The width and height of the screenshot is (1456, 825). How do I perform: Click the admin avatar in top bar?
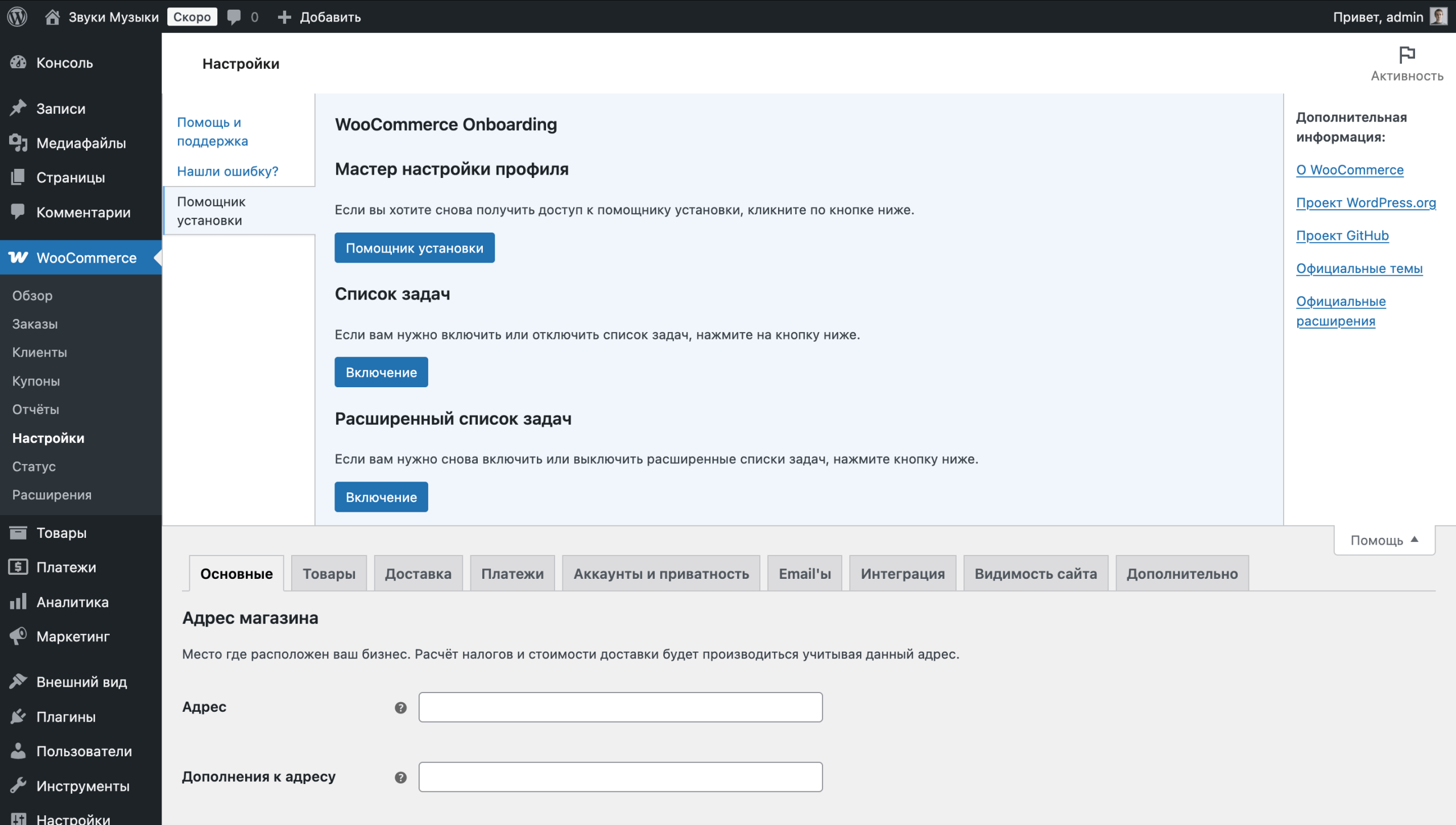tap(1439, 16)
